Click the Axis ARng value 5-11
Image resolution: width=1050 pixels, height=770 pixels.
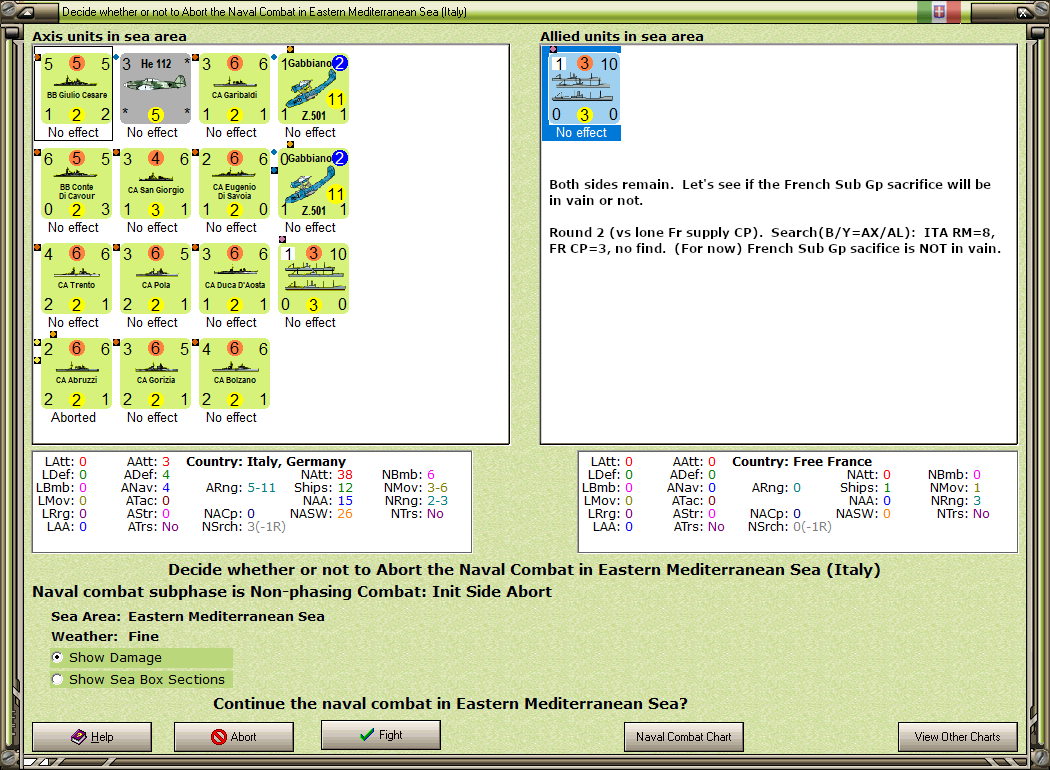(x=261, y=487)
